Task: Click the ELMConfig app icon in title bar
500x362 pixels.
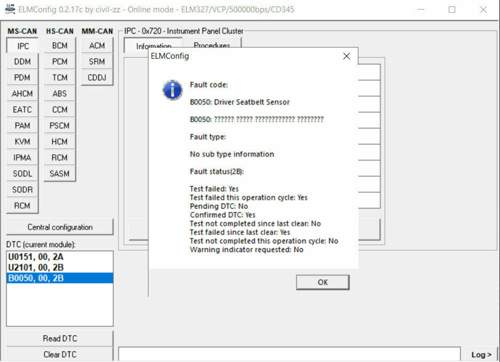Action: 10,9
